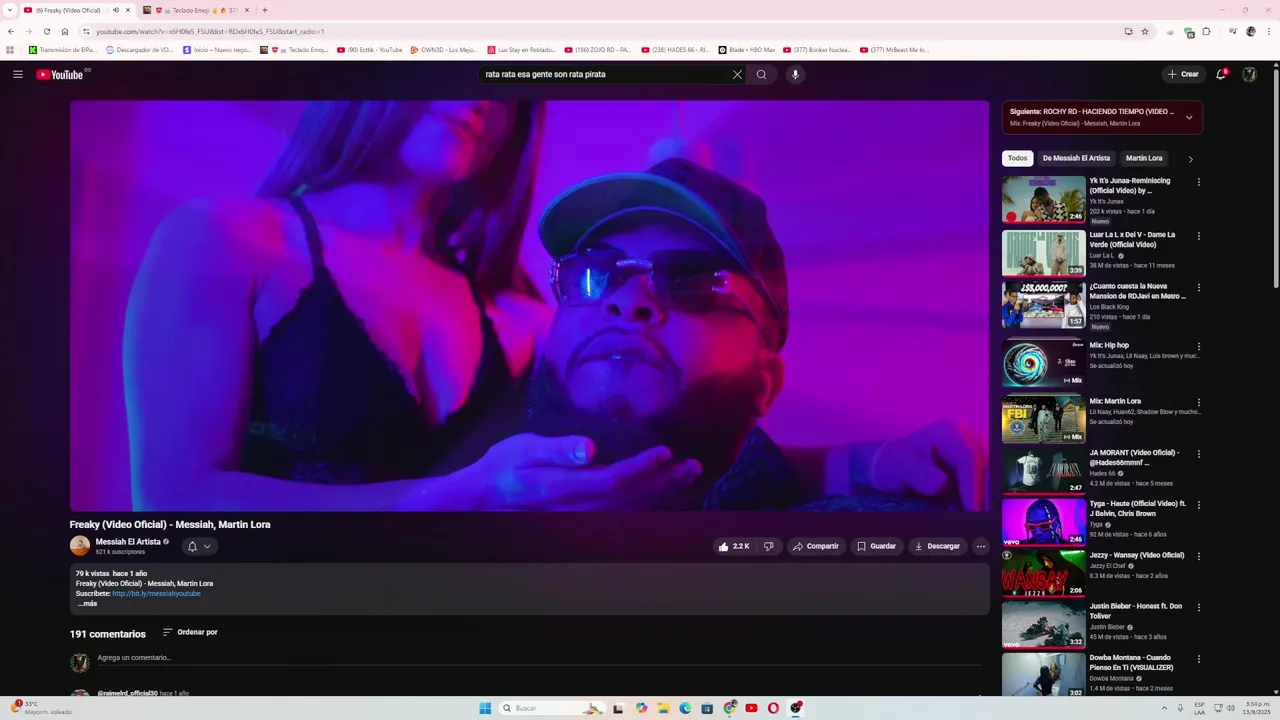Open the Justin Bieber - Honest thumbnail

(x=1043, y=625)
